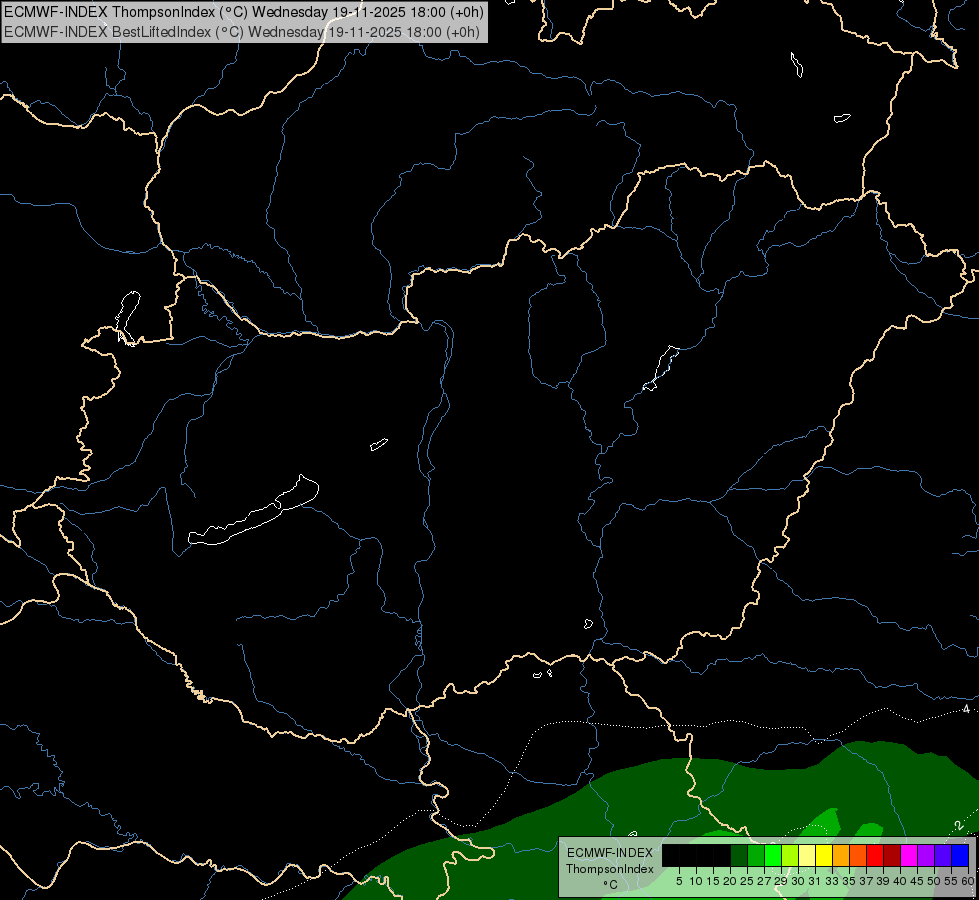Select the medium green 25-27 legend swatch
979x900 pixels.
click(x=755, y=855)
